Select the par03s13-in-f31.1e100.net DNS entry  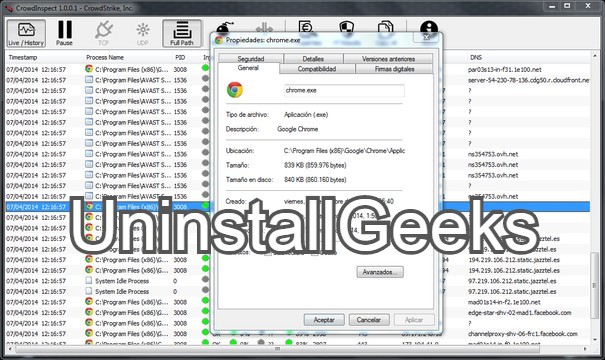pos(504,69)
